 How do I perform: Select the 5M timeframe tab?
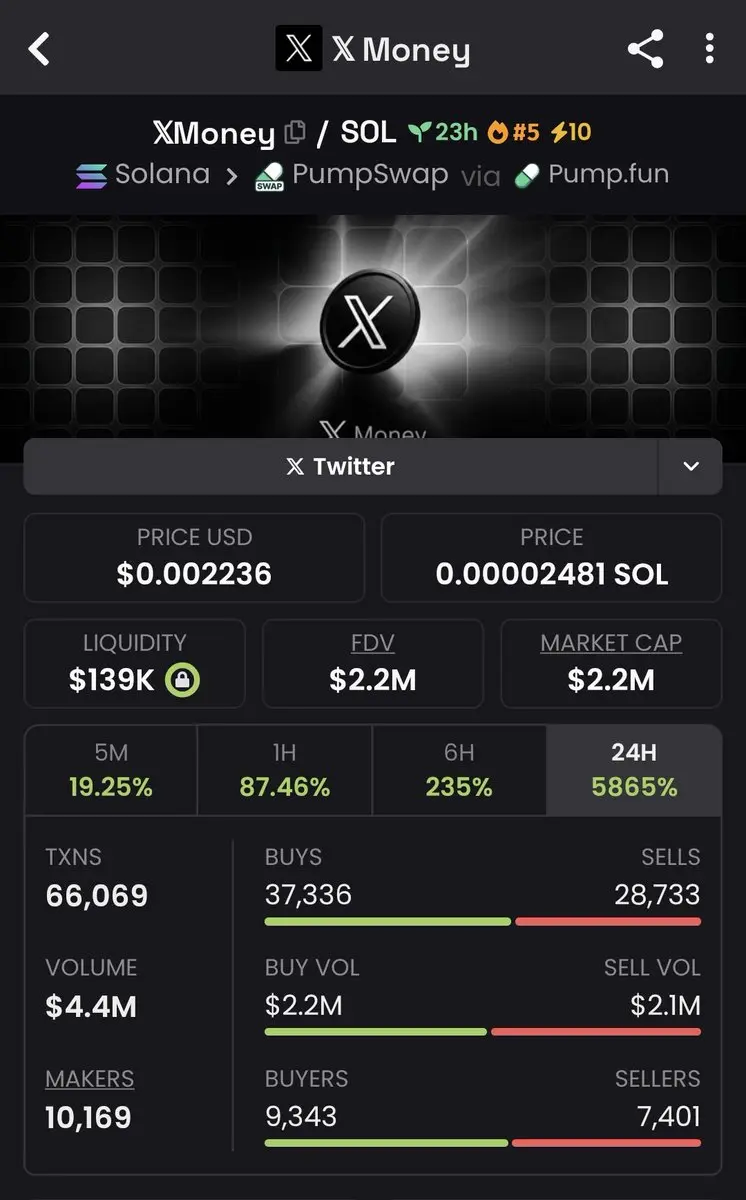point(111,770)
